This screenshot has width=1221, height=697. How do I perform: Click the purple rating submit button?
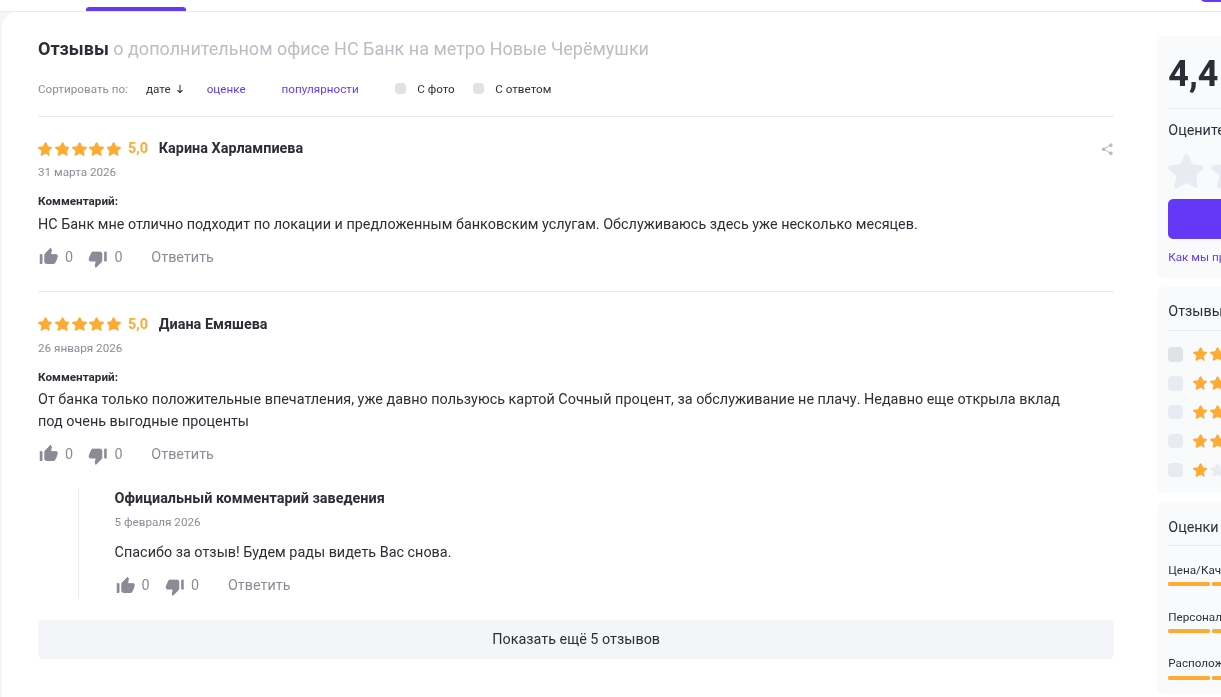click(x=1194, y=218)
